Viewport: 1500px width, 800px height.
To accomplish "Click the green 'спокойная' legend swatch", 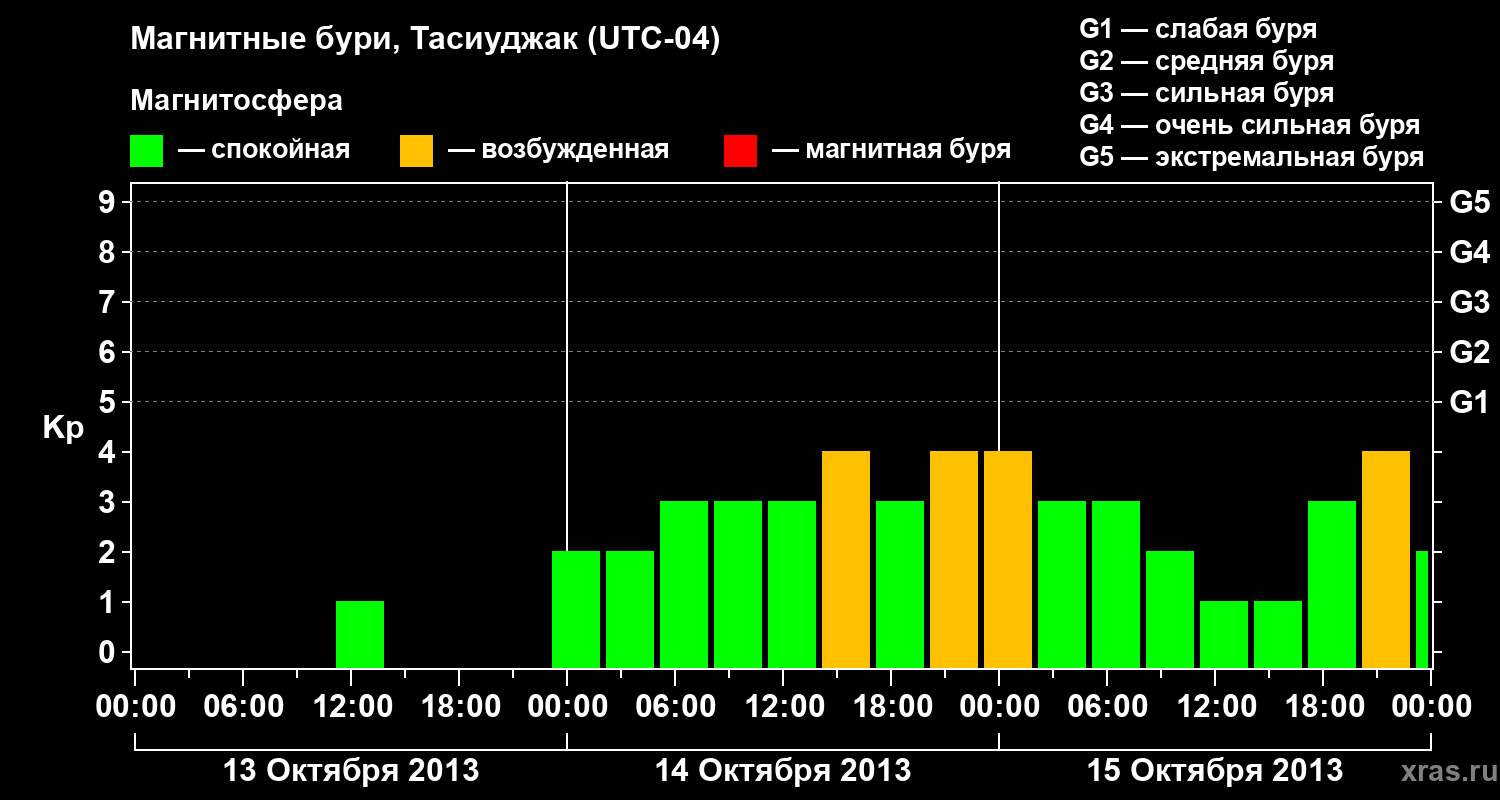I will 147,151.
